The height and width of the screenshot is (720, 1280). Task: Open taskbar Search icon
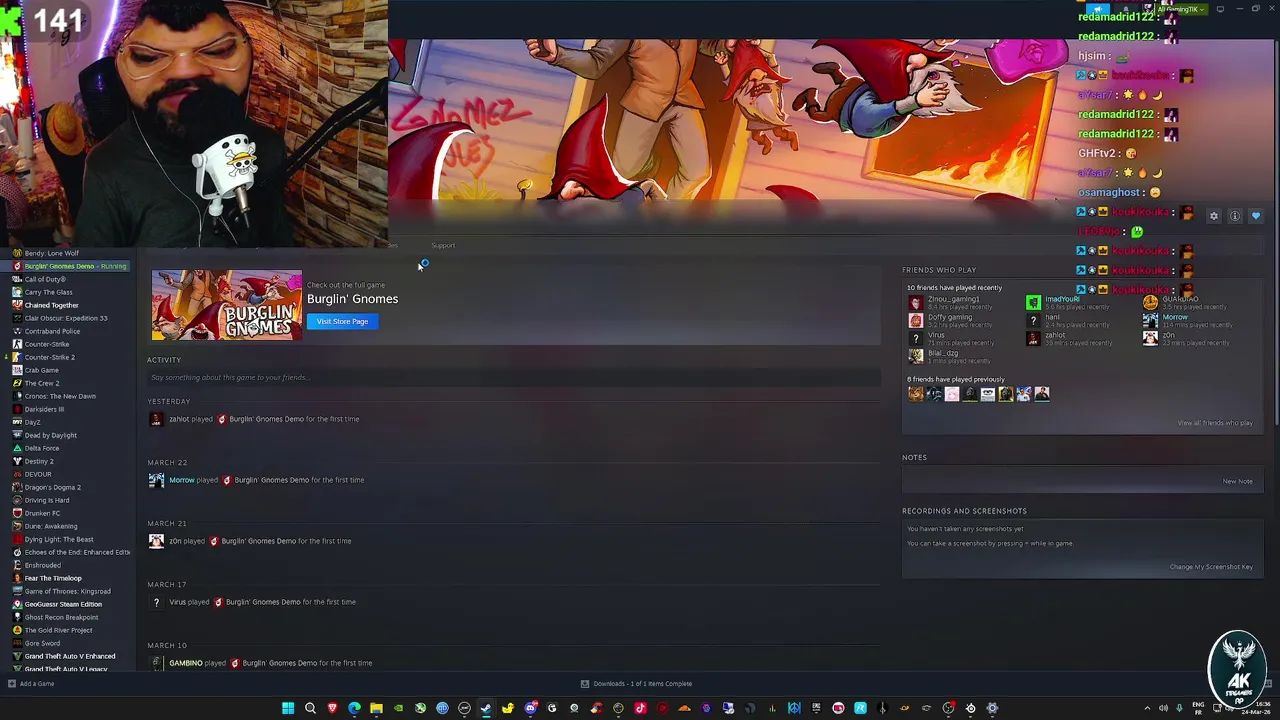(310, 708)
